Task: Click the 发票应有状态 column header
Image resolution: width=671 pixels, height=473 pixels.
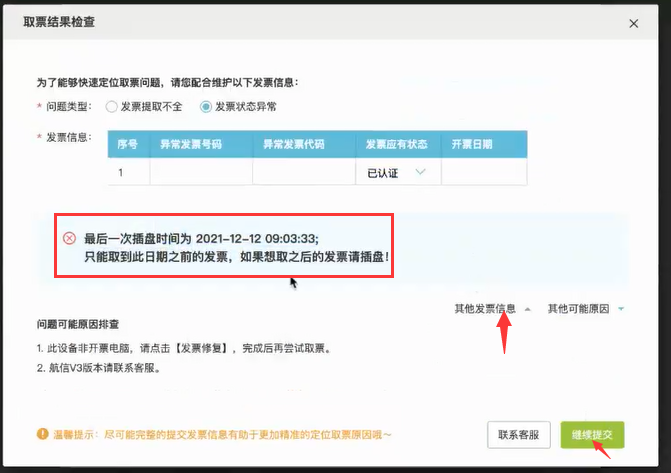Action: click(x=398, y=144)
